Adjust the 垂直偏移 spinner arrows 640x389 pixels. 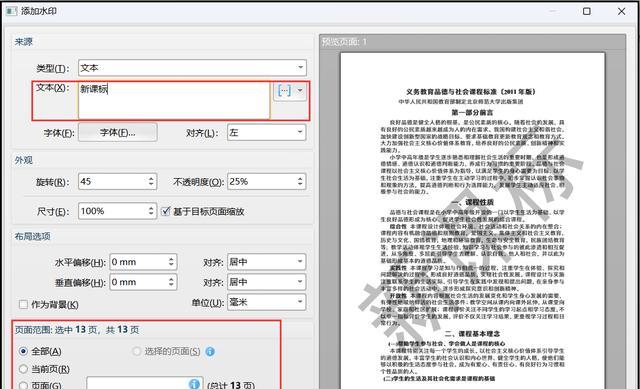[171, 282]
